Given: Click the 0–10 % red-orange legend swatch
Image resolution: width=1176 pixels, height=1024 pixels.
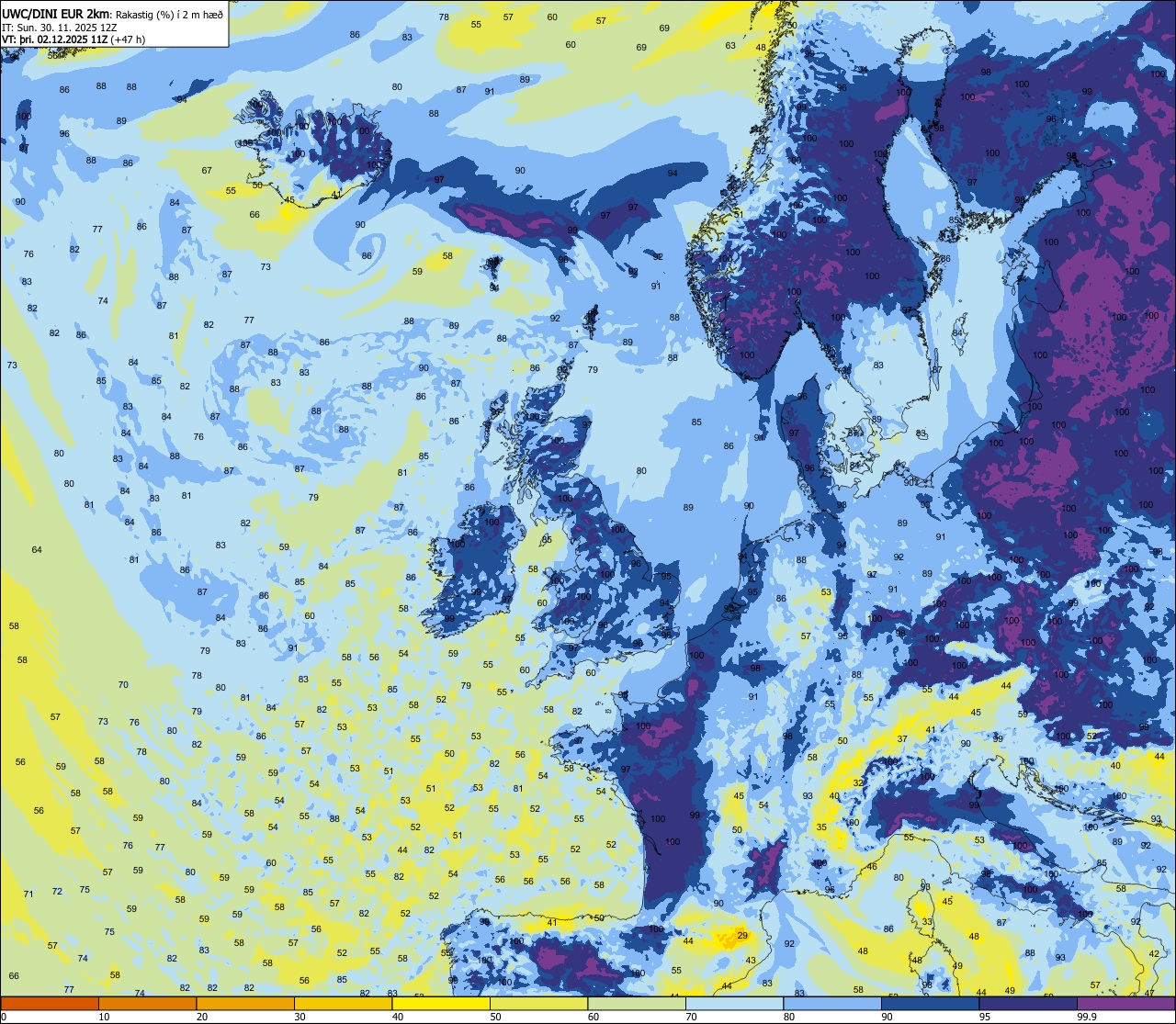Looking at the screenshot, I should pos(50,1003).
